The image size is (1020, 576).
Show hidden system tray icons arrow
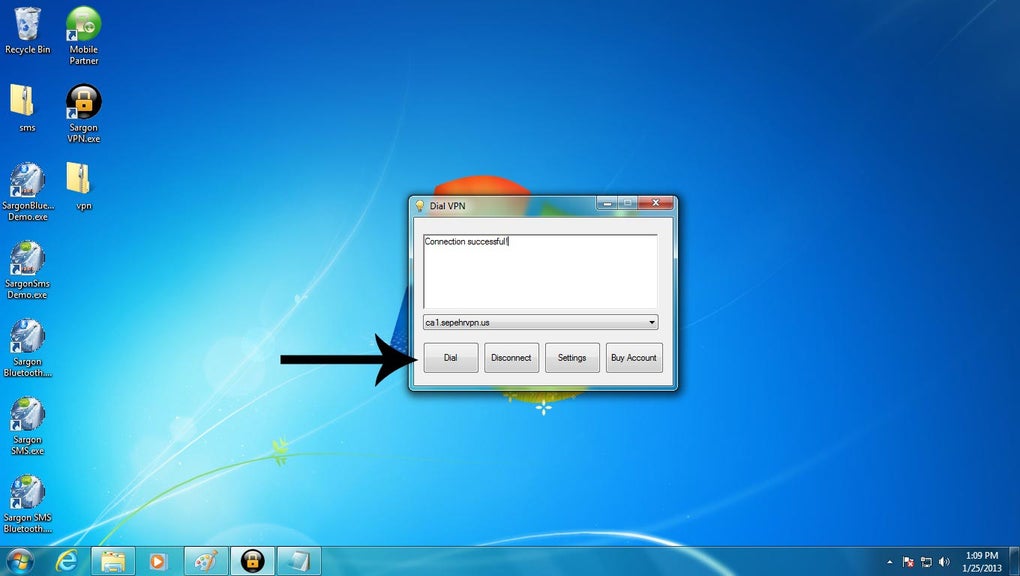pyautogui.click(x=890, y=562)
